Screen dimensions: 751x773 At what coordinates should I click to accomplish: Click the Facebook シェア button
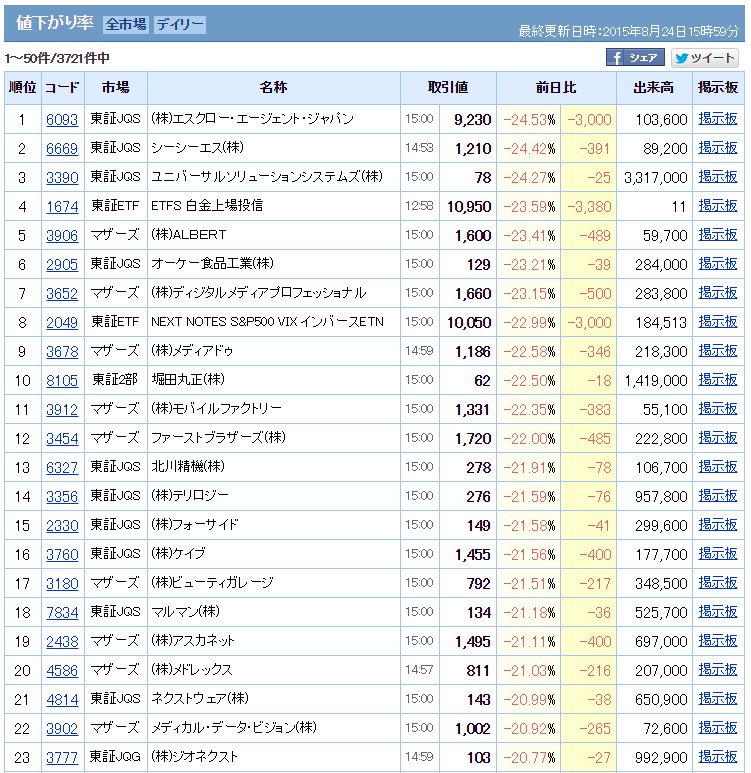coord(635,58)
